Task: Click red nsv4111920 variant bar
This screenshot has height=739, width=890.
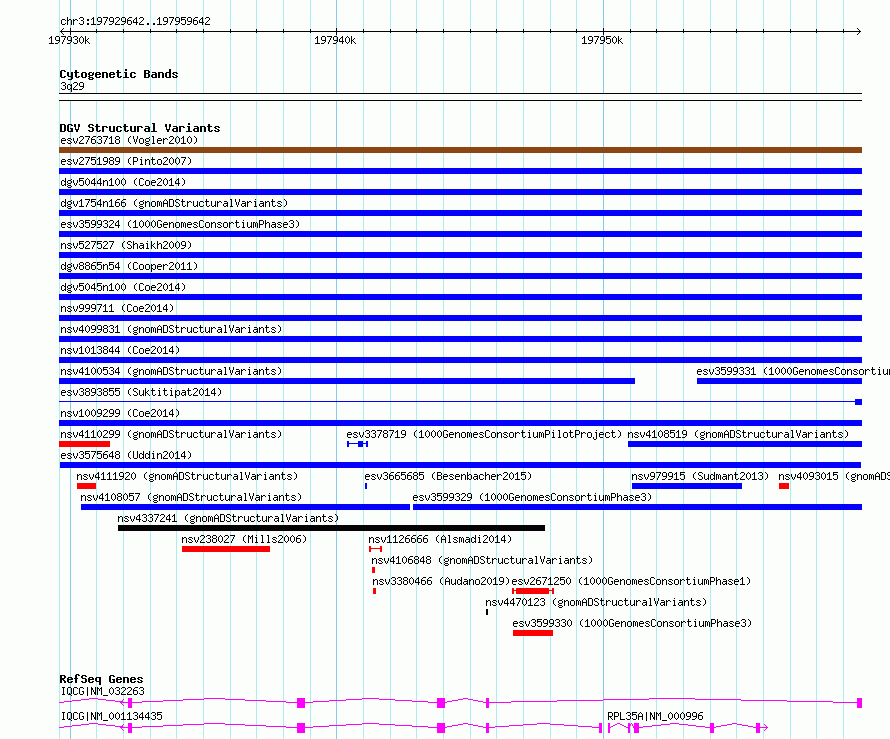Action: [86, 486]
